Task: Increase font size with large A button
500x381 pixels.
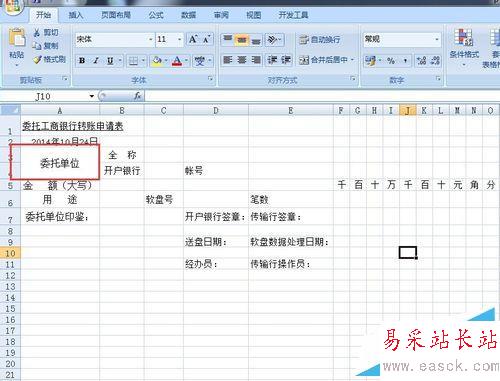Action: [193, 40]
